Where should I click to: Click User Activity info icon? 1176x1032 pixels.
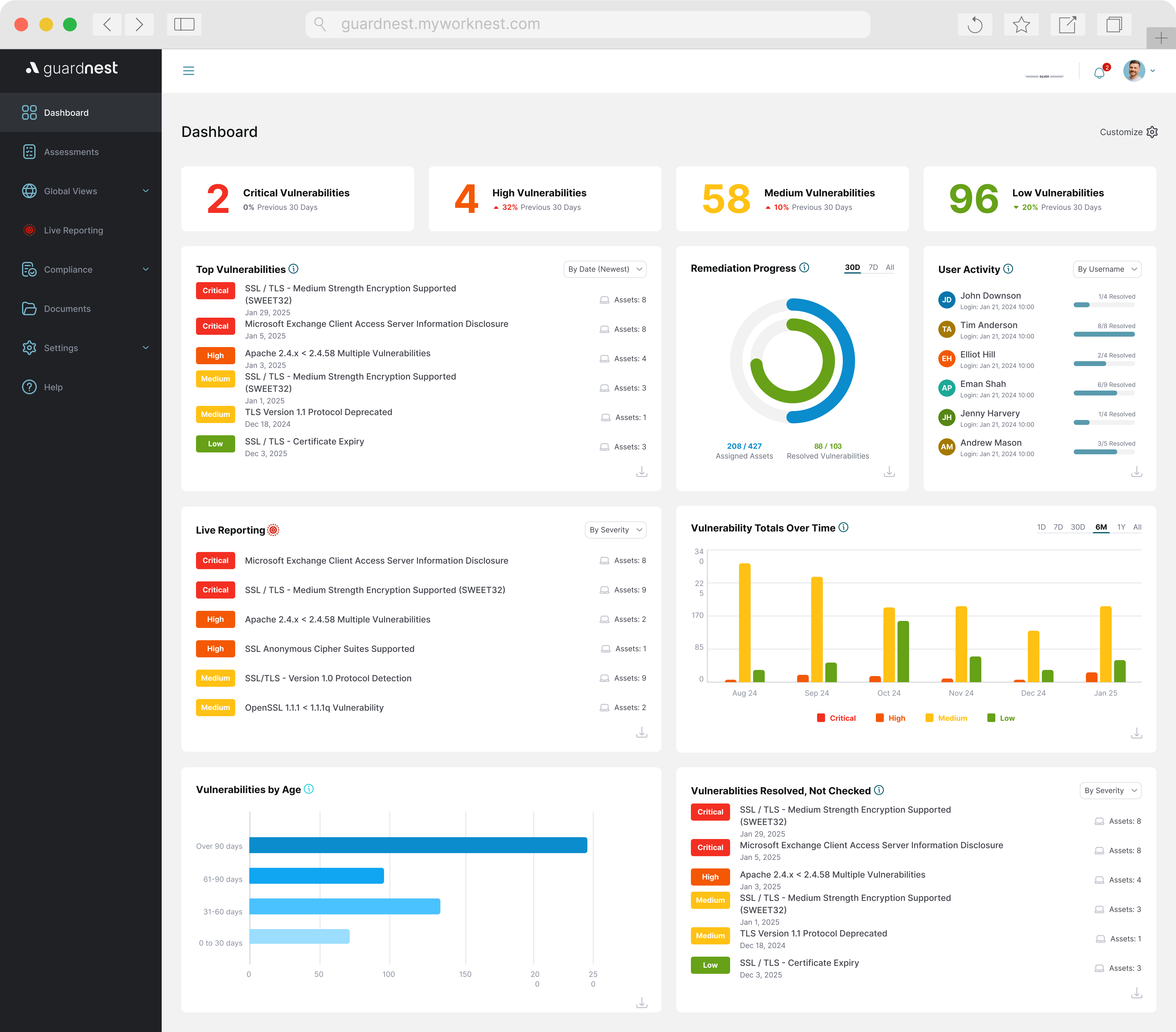(1008, 269)
